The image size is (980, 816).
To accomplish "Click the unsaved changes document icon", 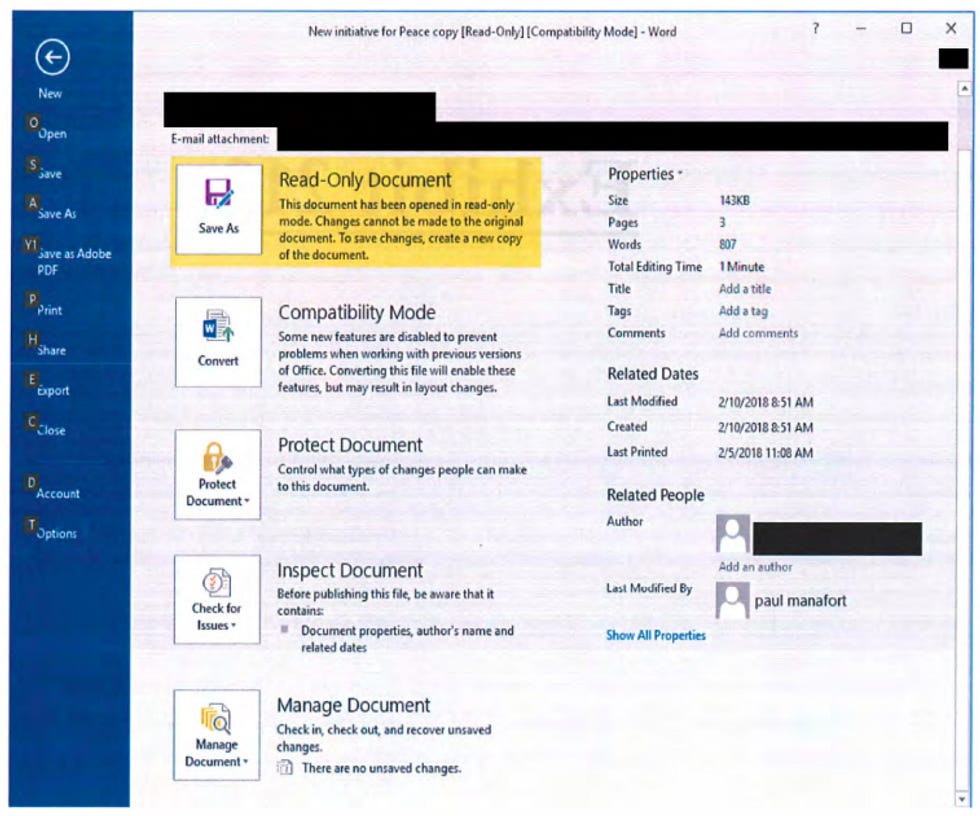I will point(284,767).
